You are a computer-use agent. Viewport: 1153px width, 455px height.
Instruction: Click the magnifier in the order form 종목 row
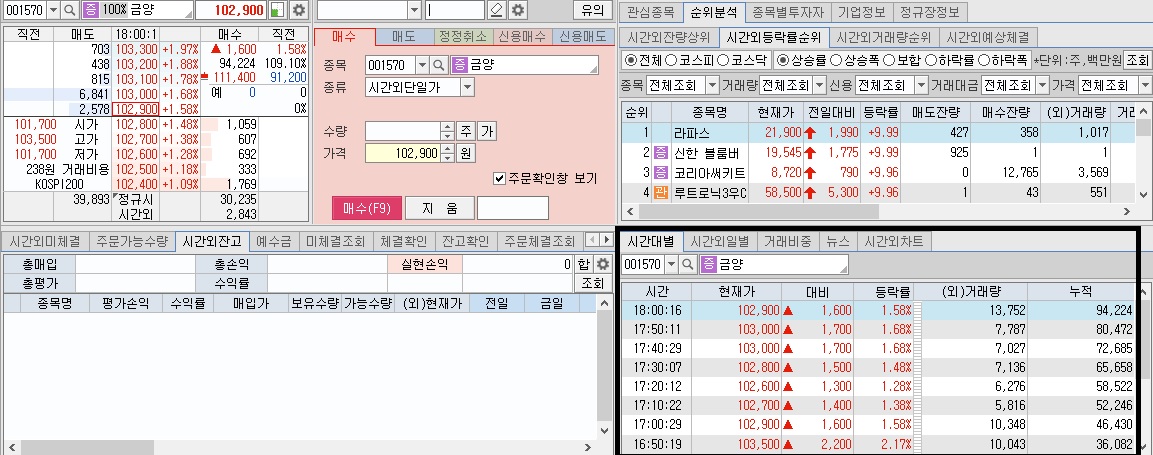click(x=440, y=65)
